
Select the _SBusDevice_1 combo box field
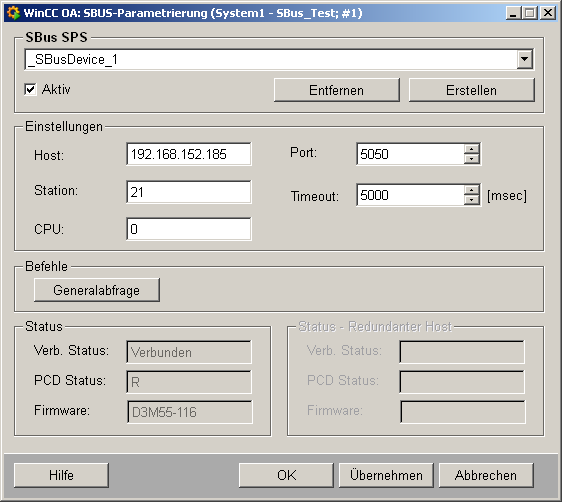pos(279,59)
